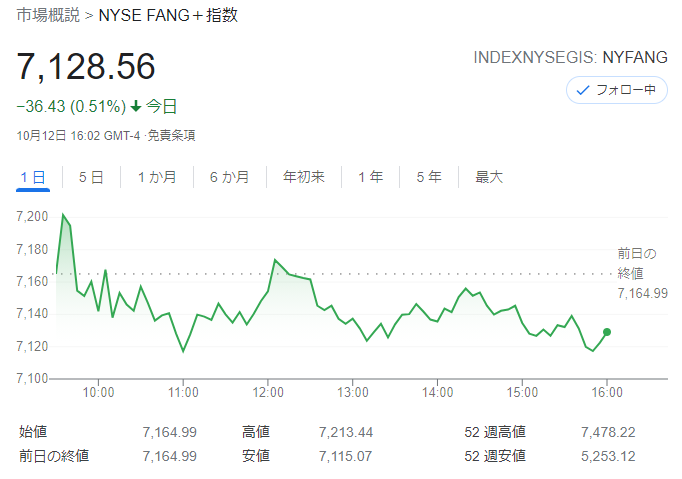Click the change value −36.43 (0.51%)
Image resolution: width=682 pixels, height=479 pixels.
[x=71, y=106]
